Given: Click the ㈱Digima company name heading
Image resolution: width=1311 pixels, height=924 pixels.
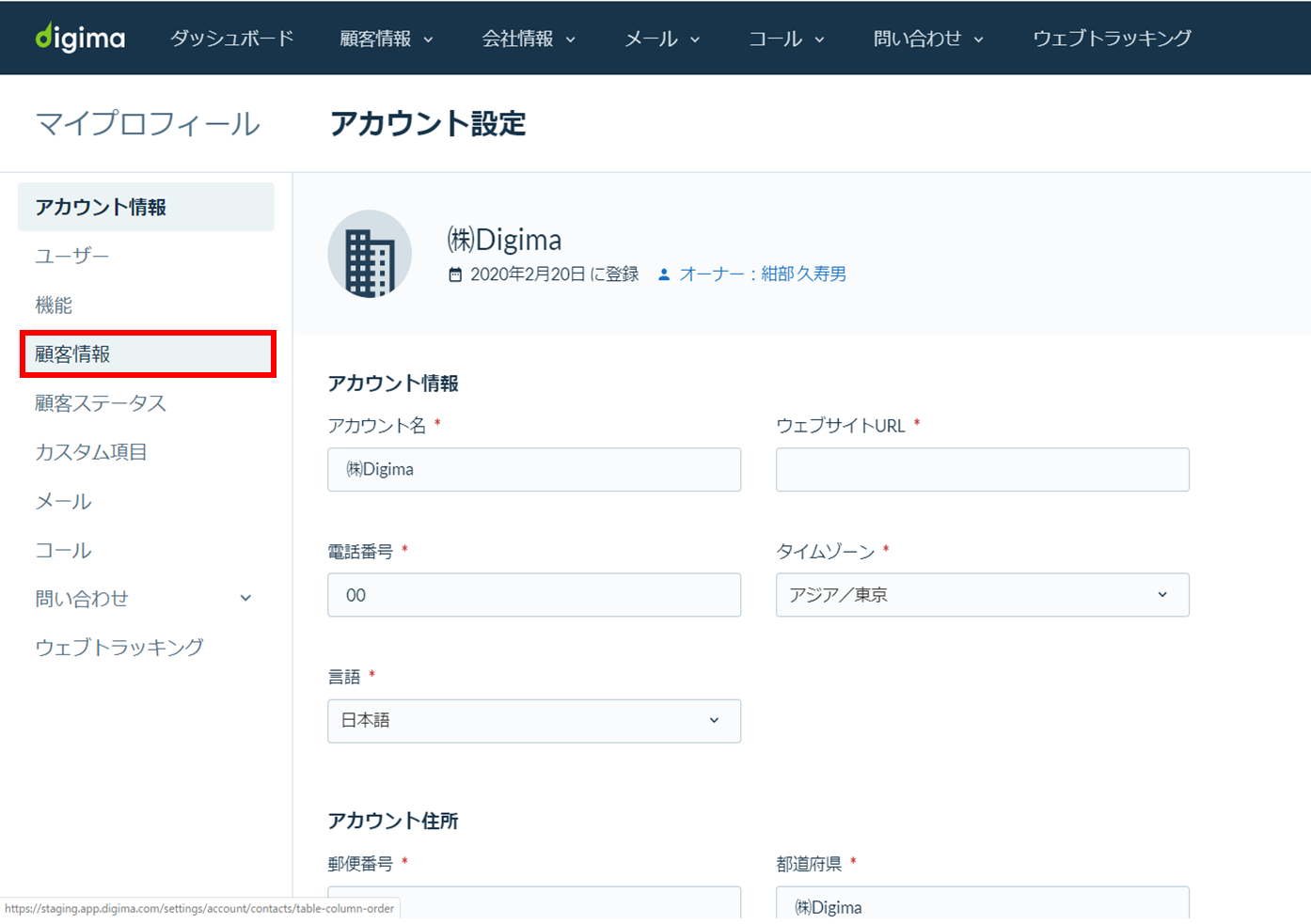Looking at the screenshot, I should coord(504,240).
